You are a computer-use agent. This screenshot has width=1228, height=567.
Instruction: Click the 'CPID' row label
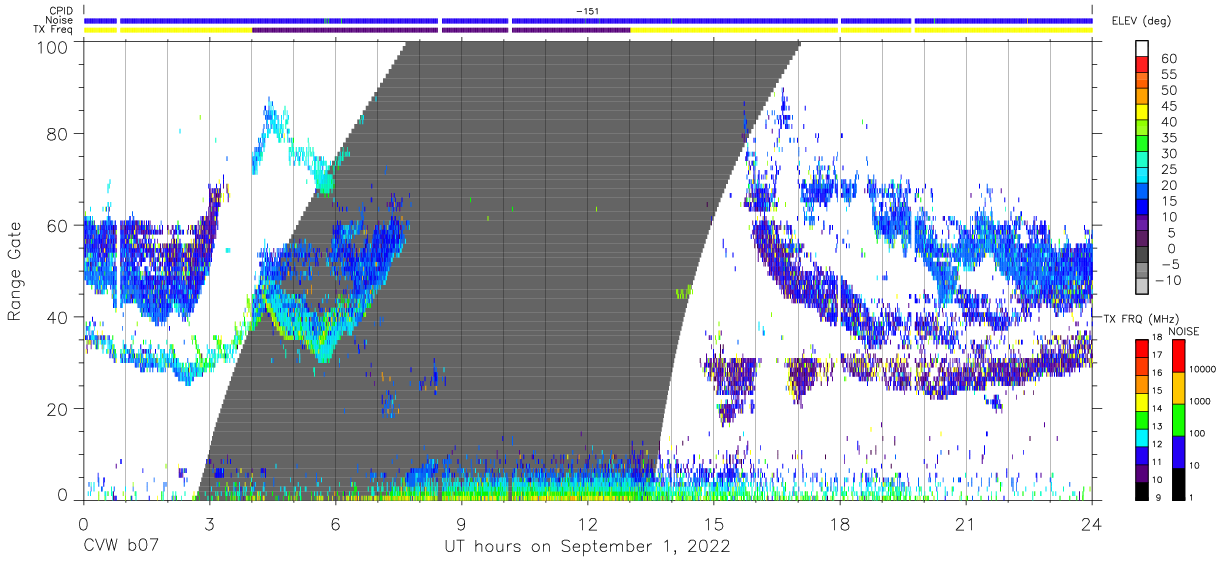[59, 10]
